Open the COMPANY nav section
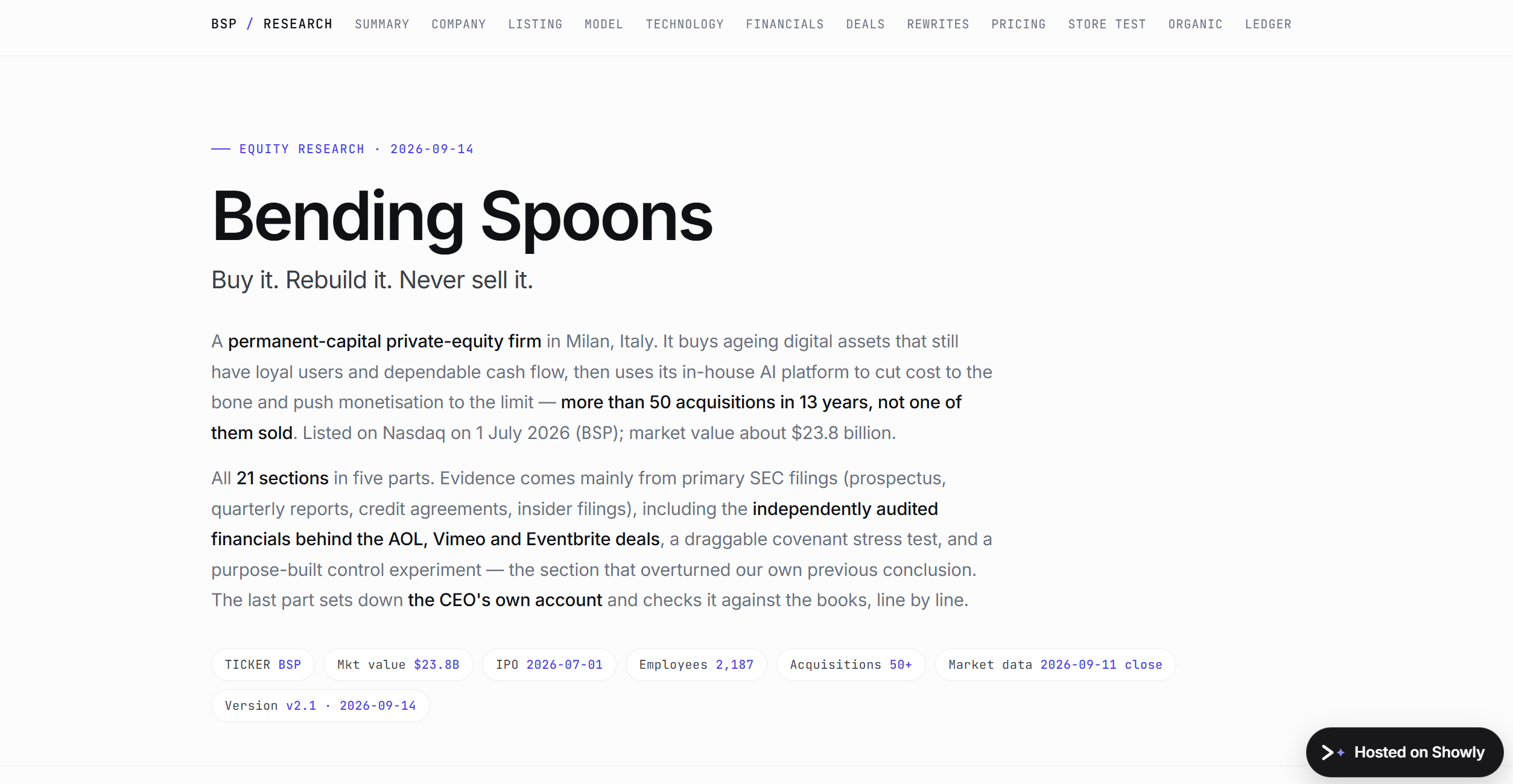The image size is (1513, 784). [458, 24]
